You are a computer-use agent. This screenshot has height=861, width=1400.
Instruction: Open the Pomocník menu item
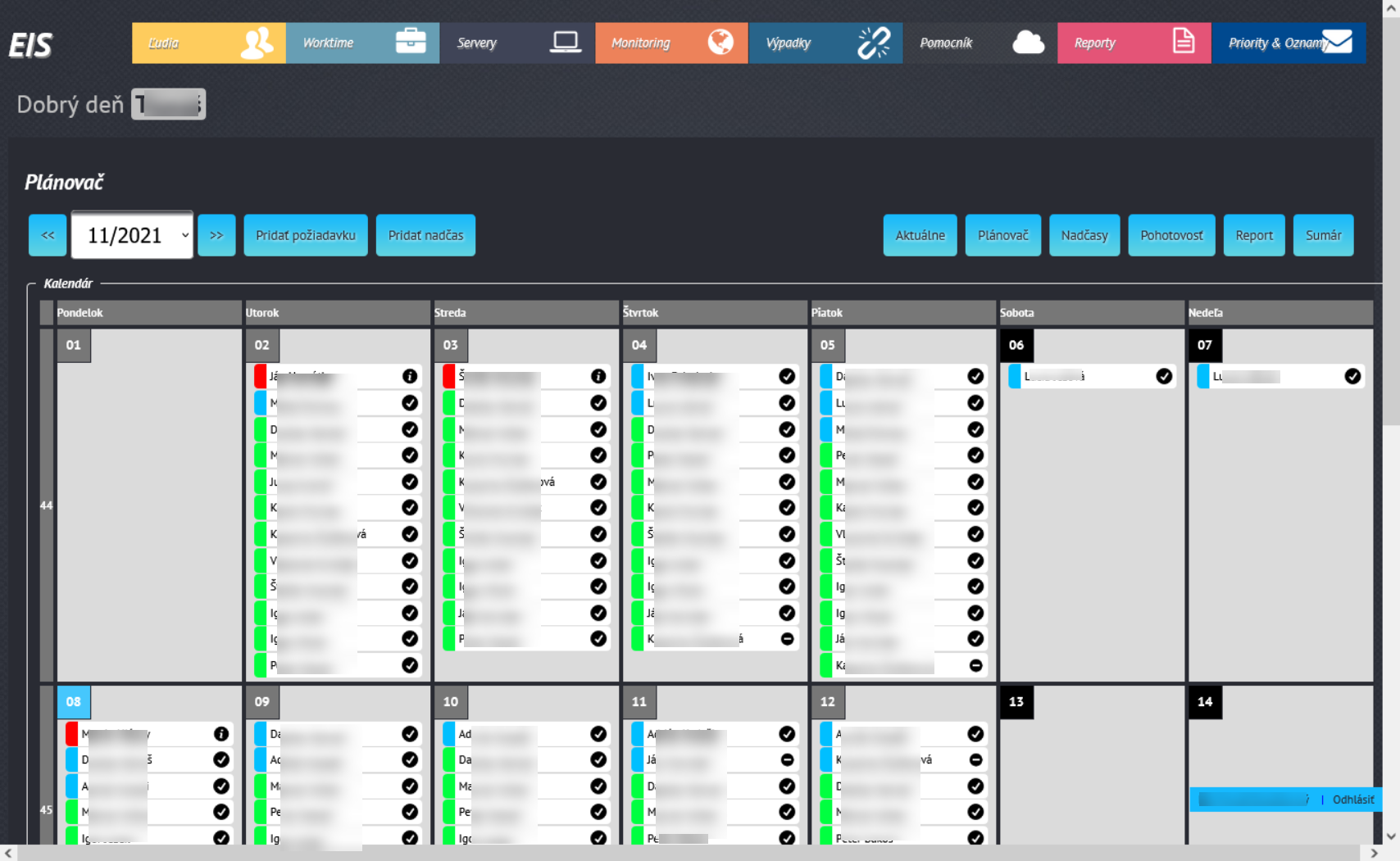pyautogui.click(x=947, y=42)
